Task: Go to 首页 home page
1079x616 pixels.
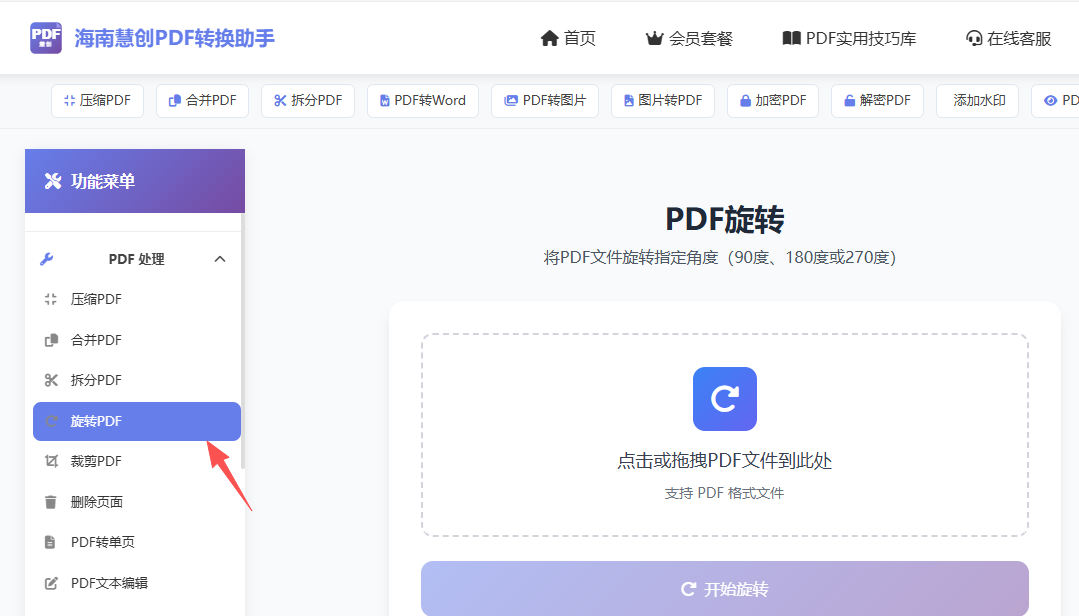Action: pyautogui.click(x=568, y=39)
